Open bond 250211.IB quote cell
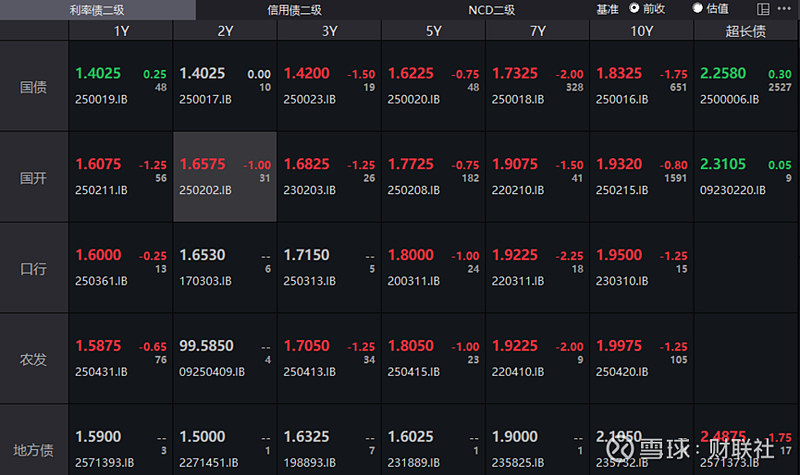Viewport: 800px width, 475px height. click(x=121, y=177)
